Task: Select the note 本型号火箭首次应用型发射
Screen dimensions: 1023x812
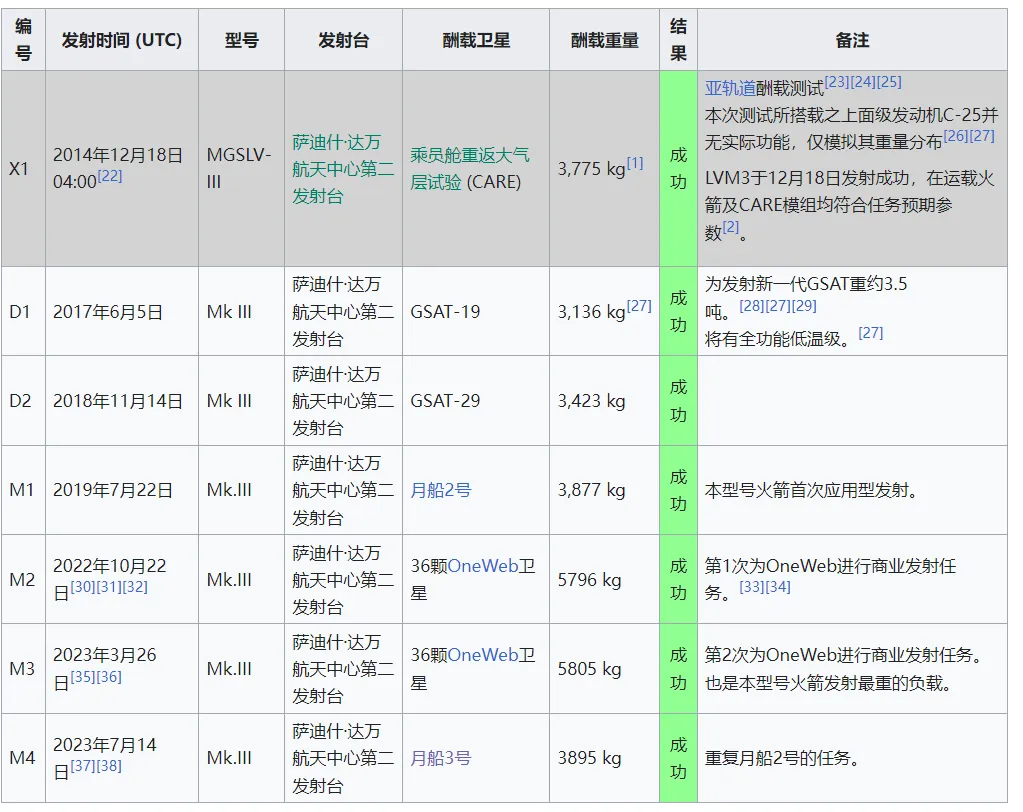Action: coord(811,490)
